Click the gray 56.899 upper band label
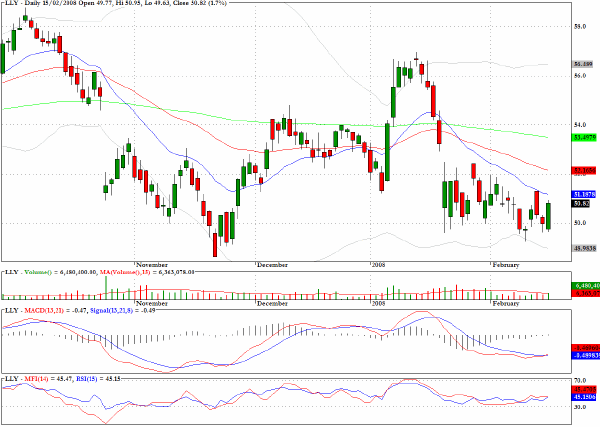Image resolution: width=600 pixels, height=427 pixels. click(583, 64)
